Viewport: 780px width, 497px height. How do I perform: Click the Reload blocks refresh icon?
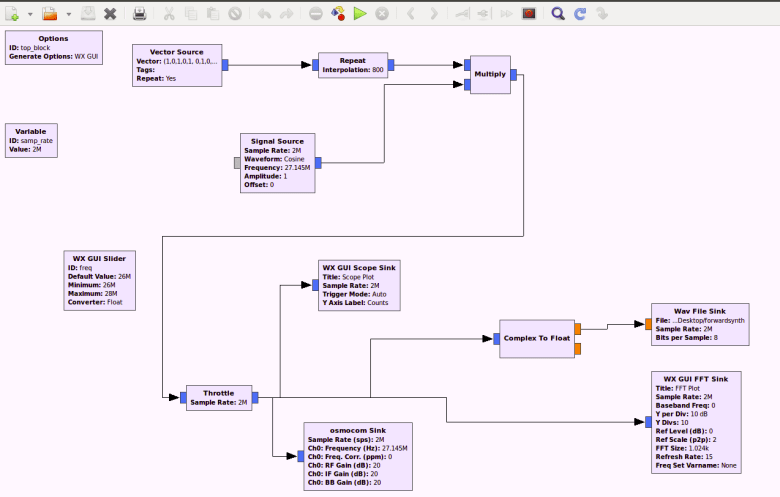pos(580,14)
